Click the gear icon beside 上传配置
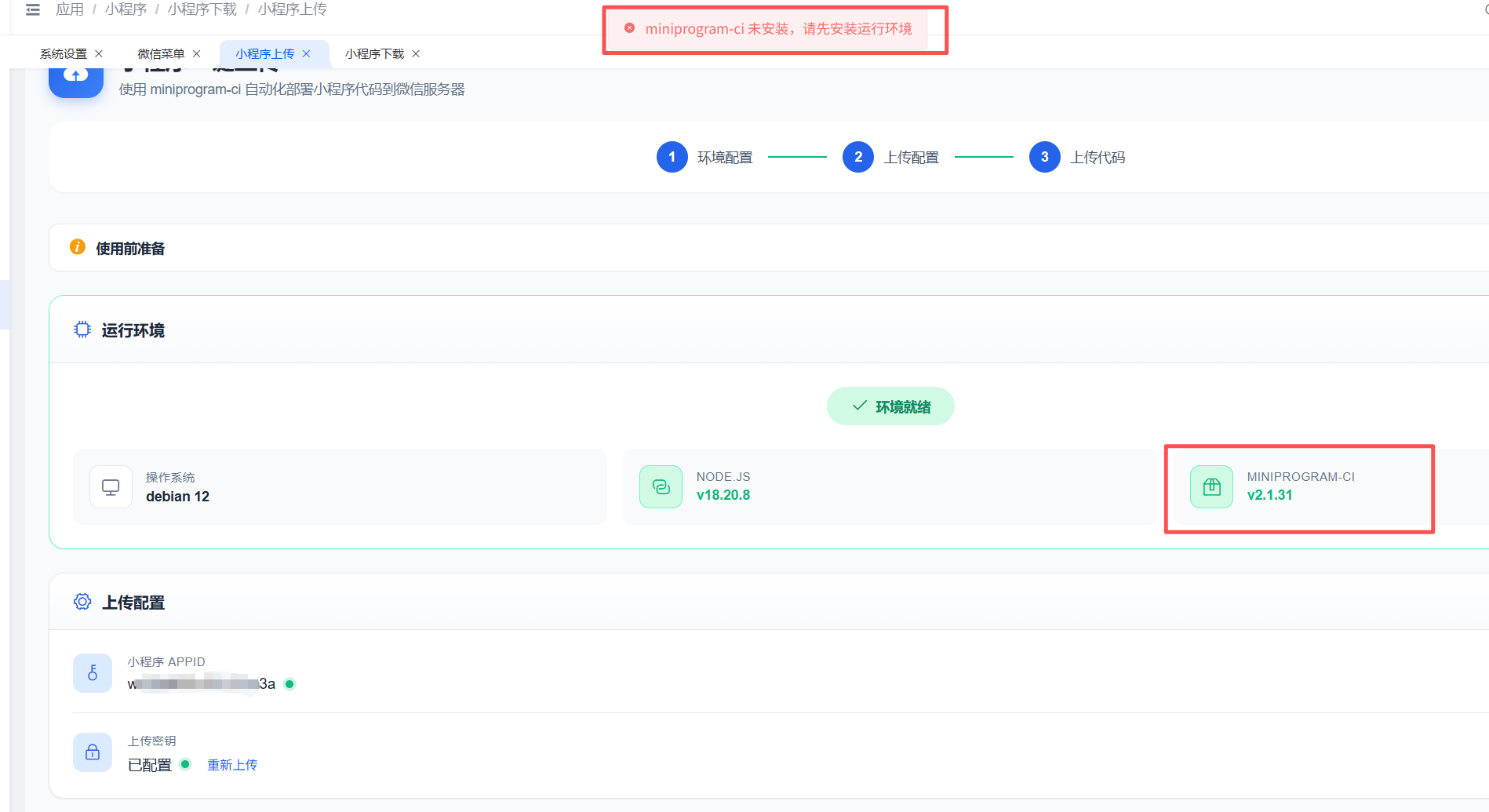 pyautogui.click(x=82, y=602)
